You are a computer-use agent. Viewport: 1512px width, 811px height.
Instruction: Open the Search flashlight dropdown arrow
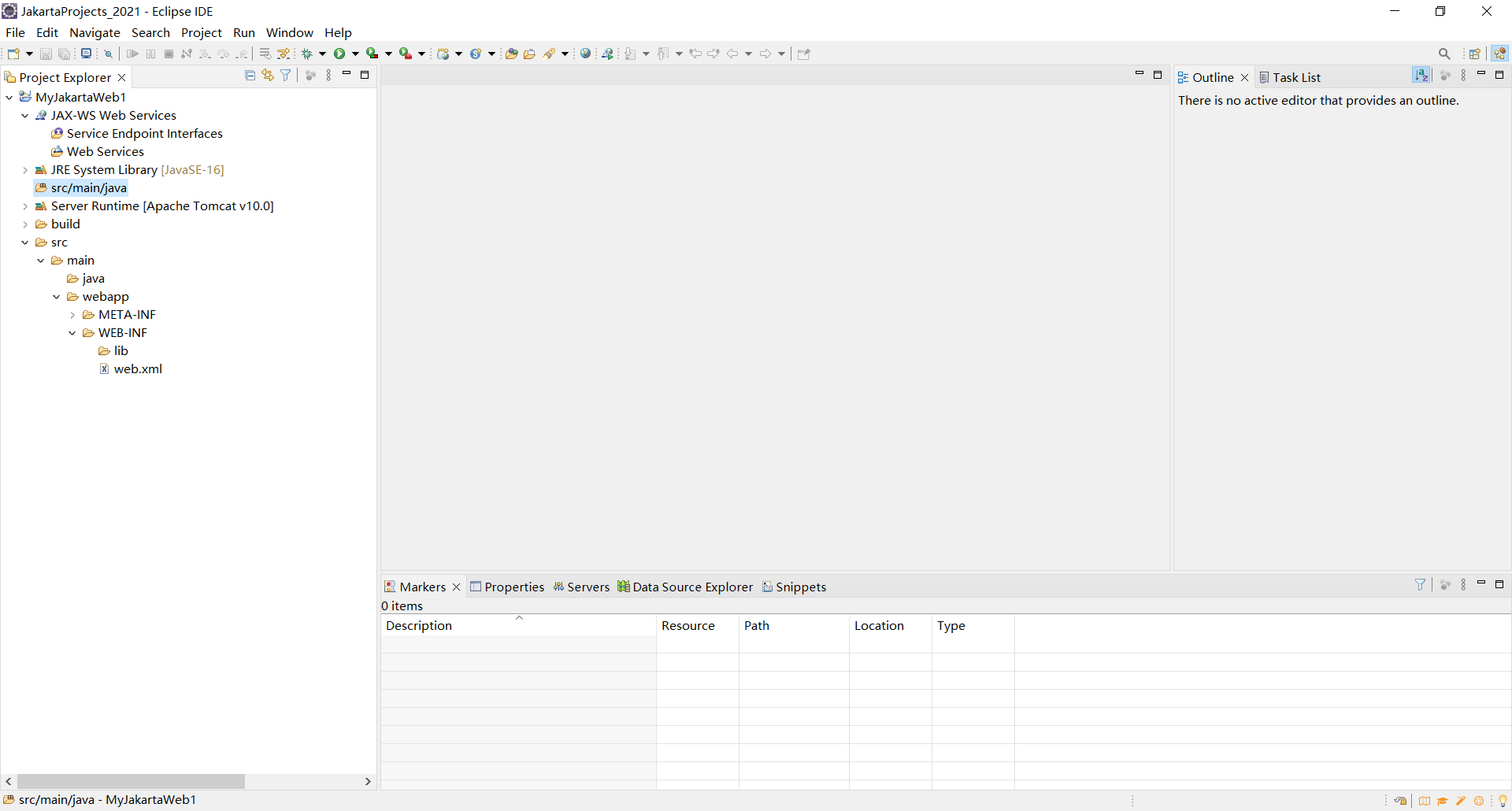point(565,54)
